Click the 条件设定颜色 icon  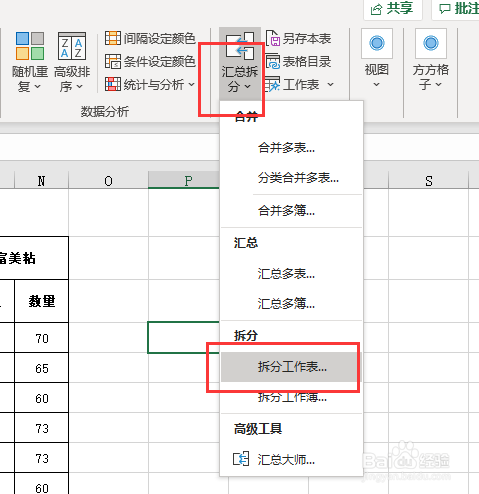tap(113, 61)
